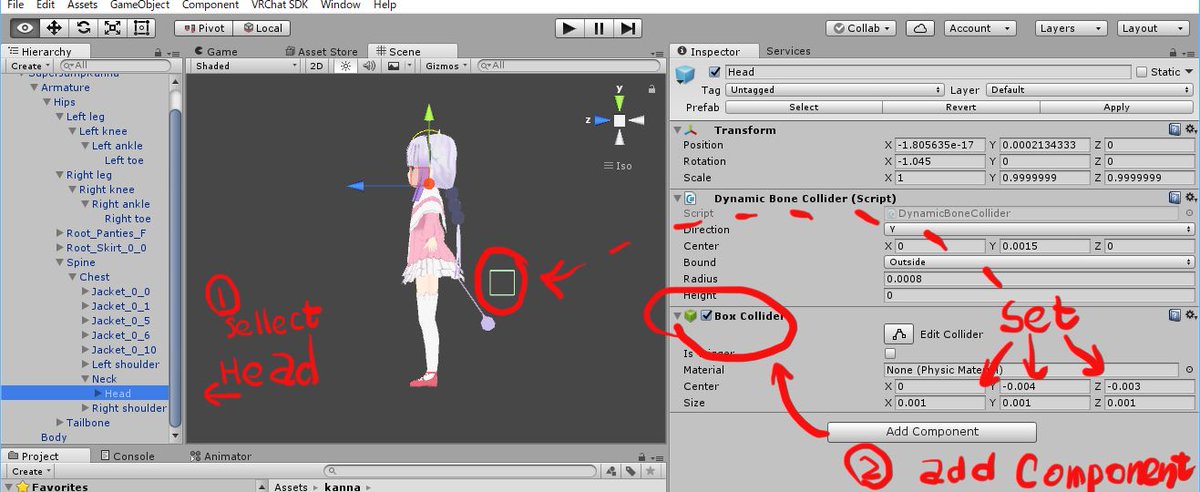
Task: Click the script object picker circle
Action: [x=1189, y=213]
